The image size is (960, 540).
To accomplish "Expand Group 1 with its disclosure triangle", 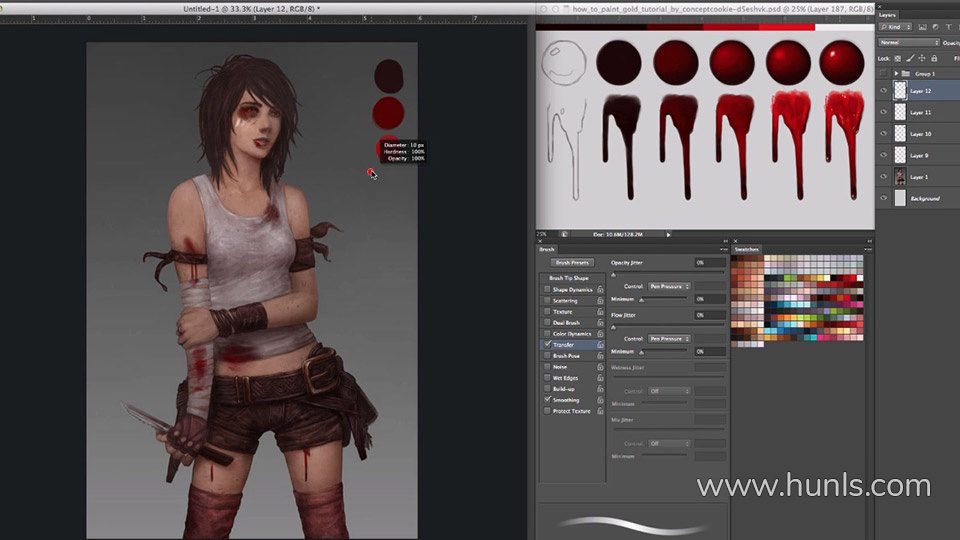I will (896, 73).
